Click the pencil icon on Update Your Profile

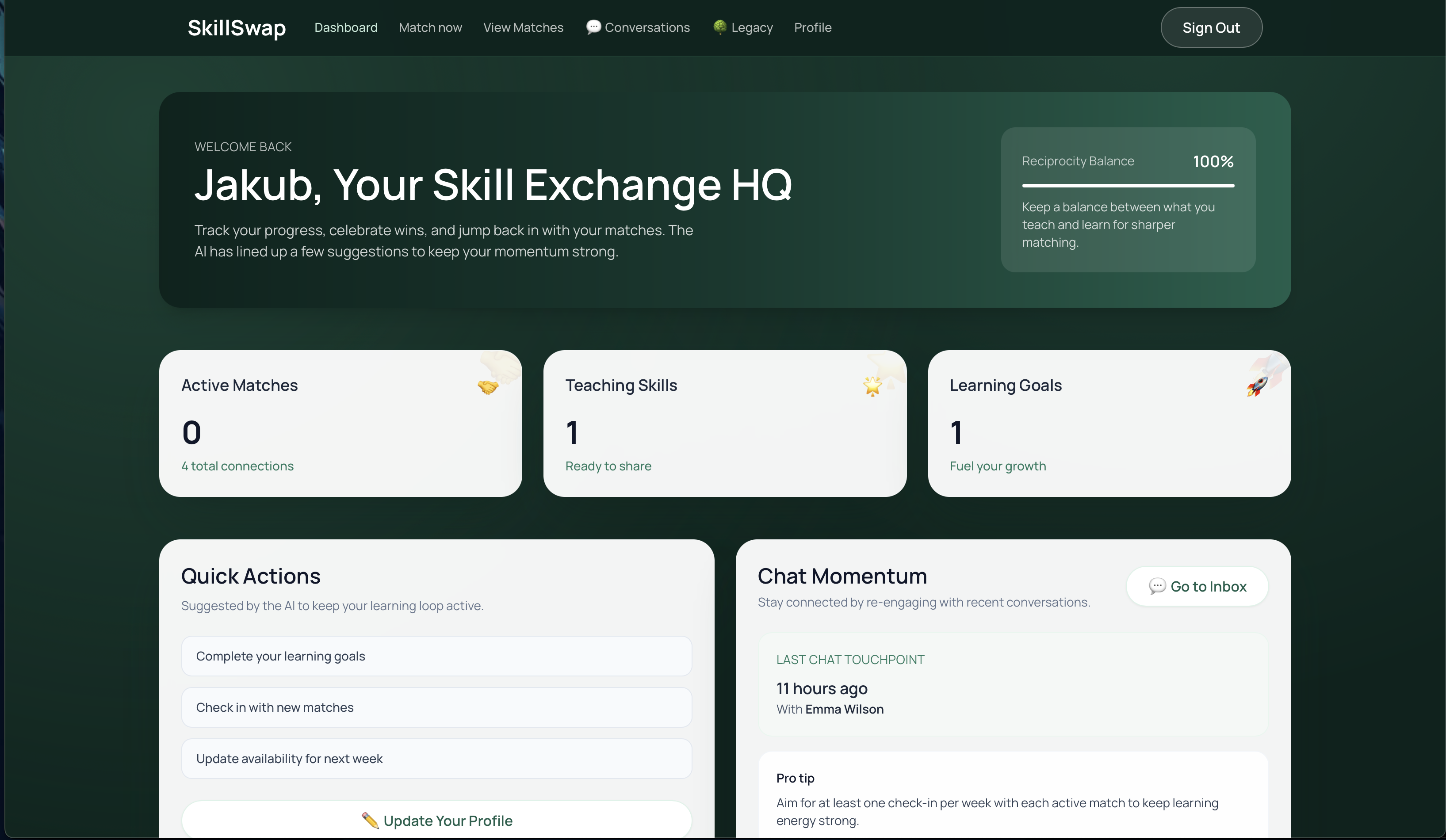click(x=370, y=821)
